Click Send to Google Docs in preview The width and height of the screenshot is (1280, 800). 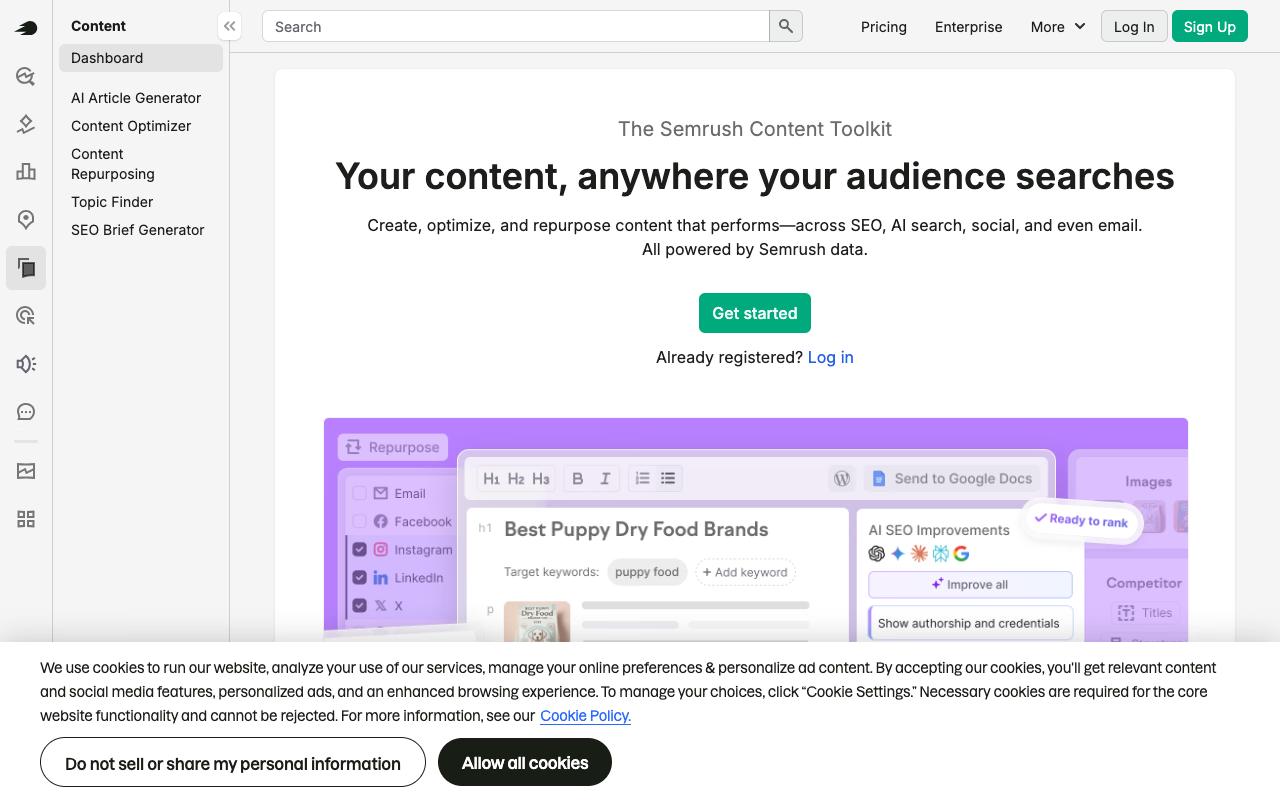(951, 479)
